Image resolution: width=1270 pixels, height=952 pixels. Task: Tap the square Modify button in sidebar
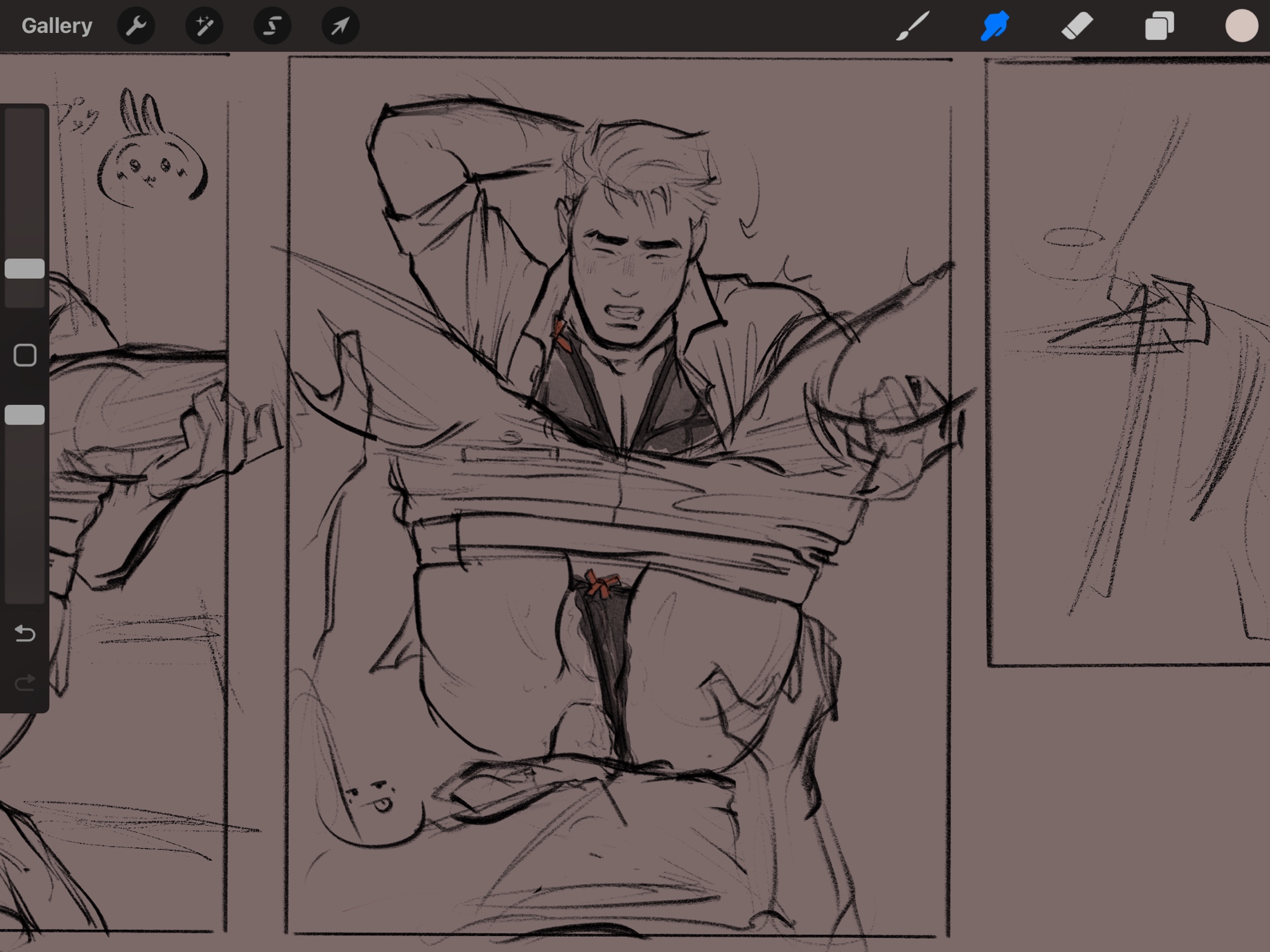[x=25, y=355]
